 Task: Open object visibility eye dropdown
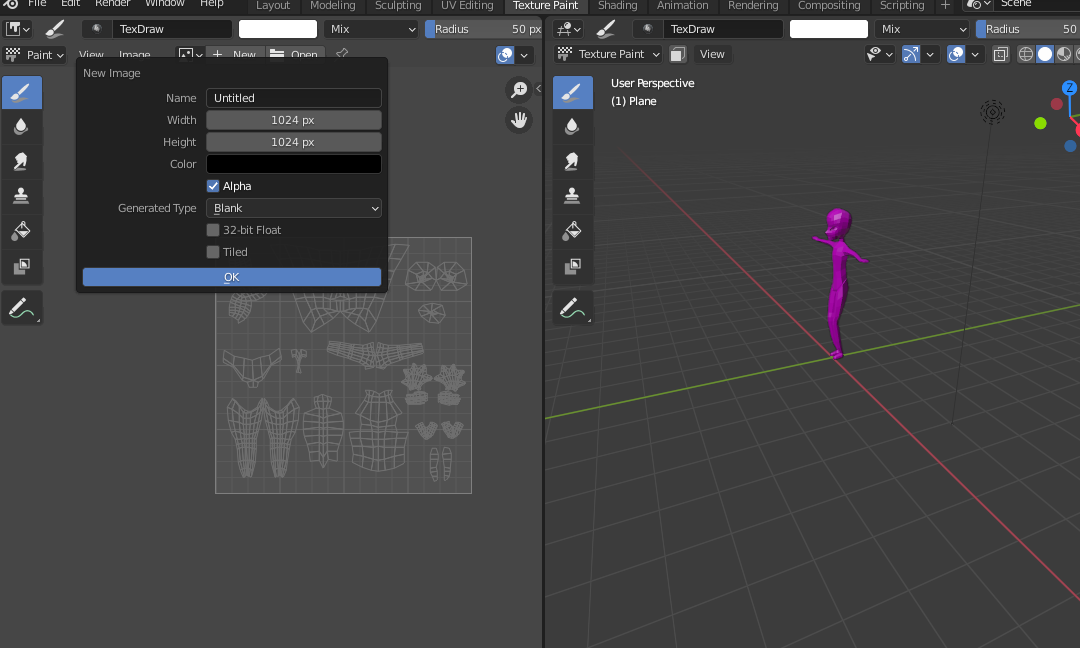[880, 54]
